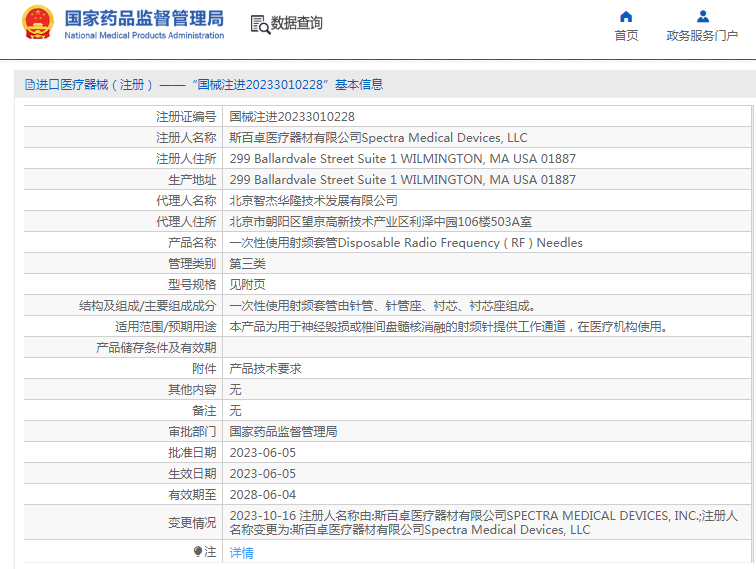Open 政务服务门户 portal link
Image resolution: width=756 pixels, height=569 pixels.
(702, 36)
